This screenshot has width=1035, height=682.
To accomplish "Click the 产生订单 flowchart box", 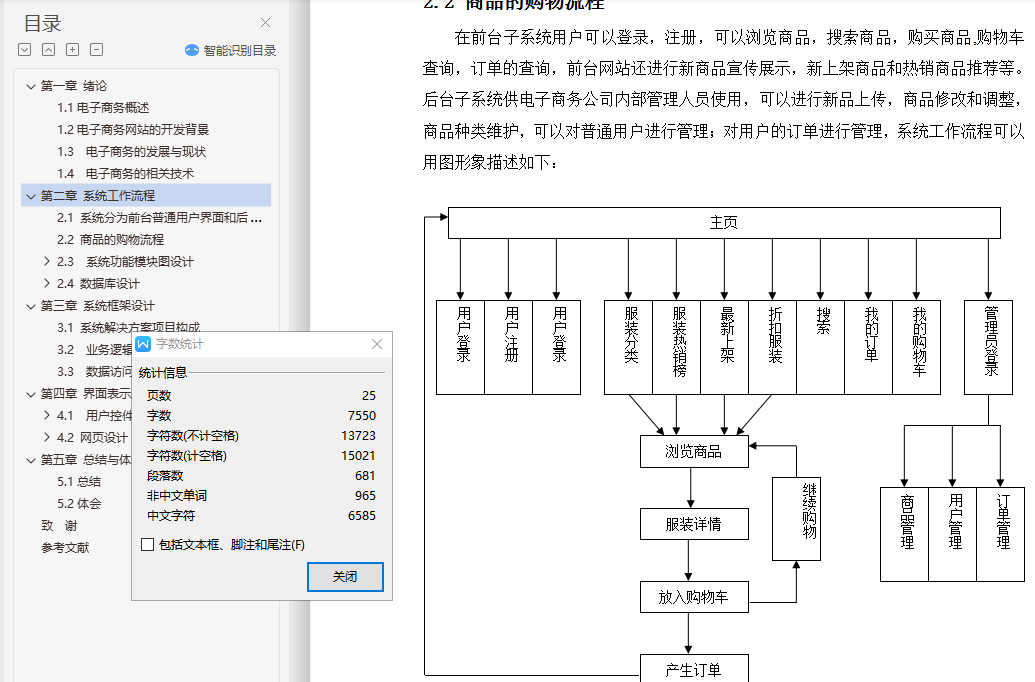I will tap(694, 668).
